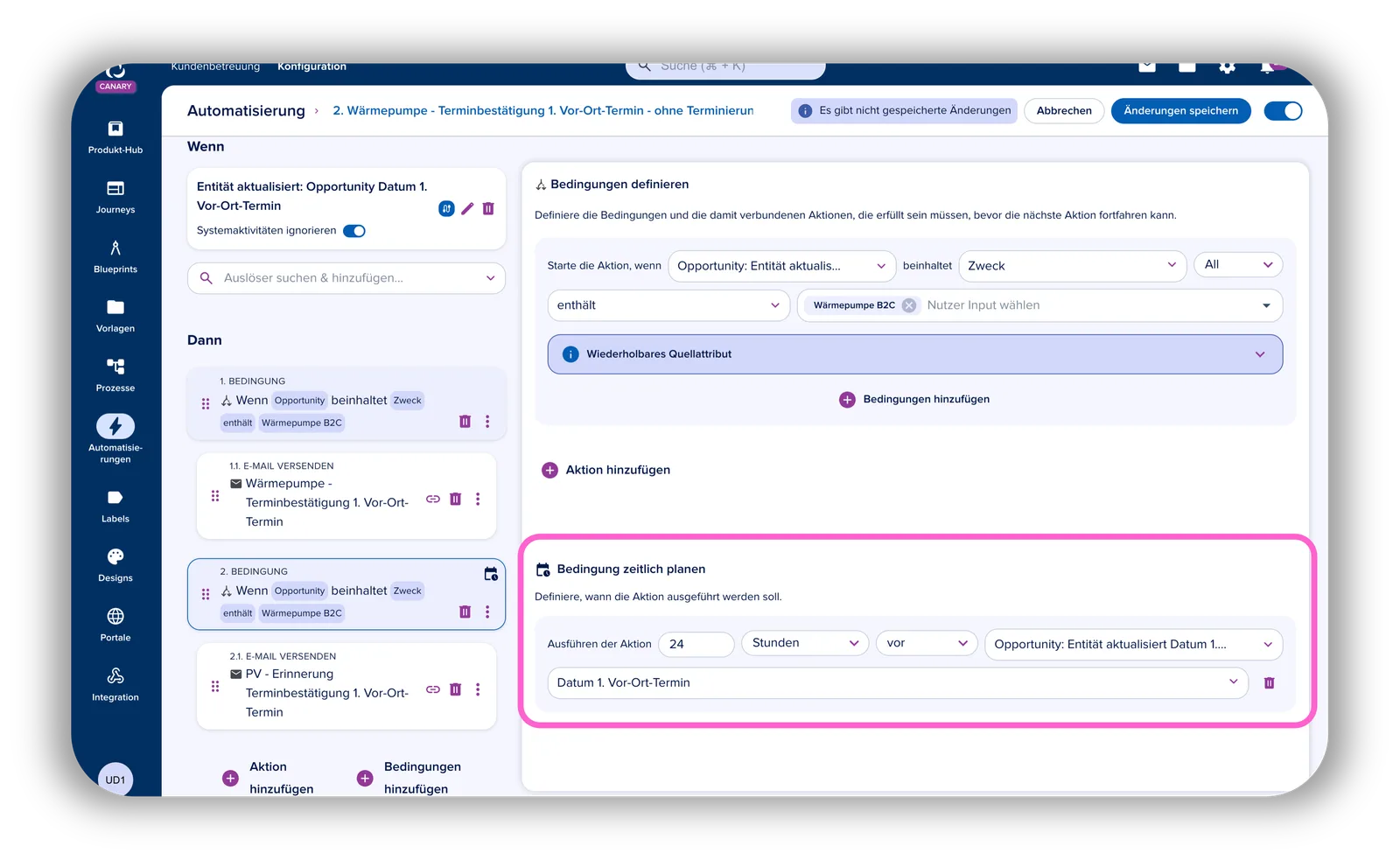1400x860 pixels.
Task: Open Blueprints from the sidebar
Action: [x=115, y=256]
